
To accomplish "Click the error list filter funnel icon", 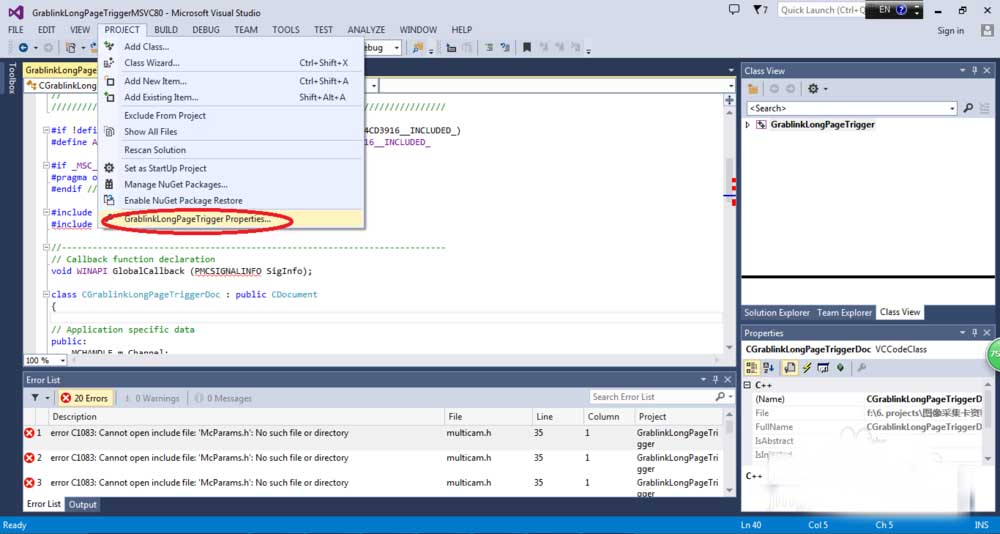I will 35,397.
